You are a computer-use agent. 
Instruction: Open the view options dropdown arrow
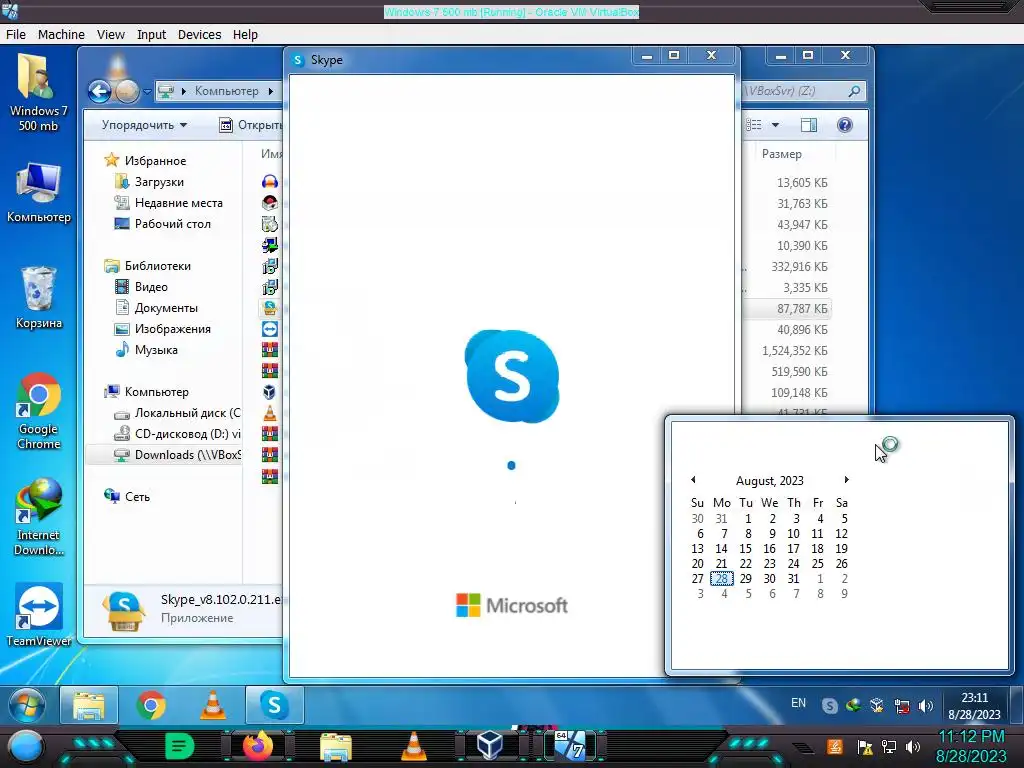click(775, 125)
